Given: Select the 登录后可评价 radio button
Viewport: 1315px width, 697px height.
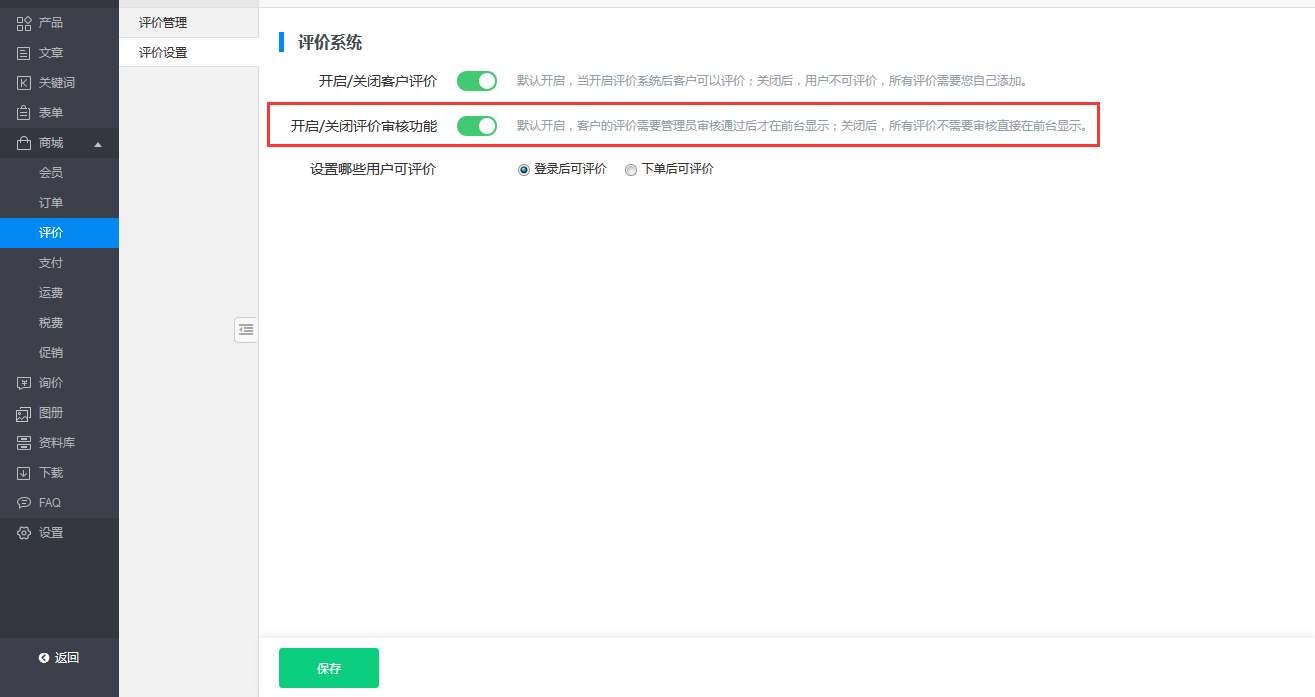Looking at the screenshot, I should pyautogui.click(x=524, y=170).
